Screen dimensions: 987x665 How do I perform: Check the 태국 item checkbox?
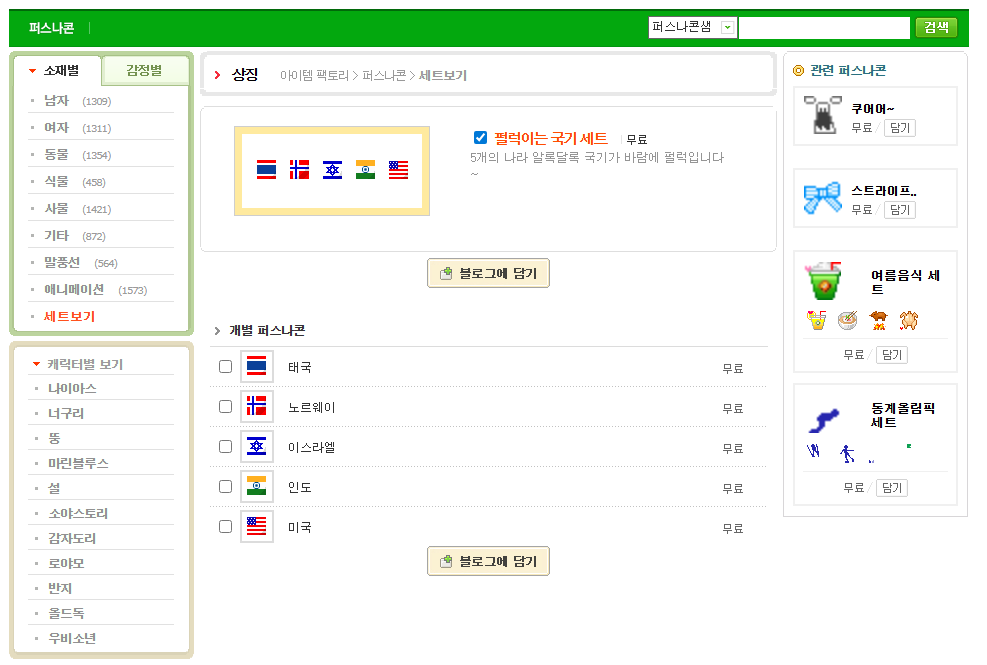click(225, 367)
